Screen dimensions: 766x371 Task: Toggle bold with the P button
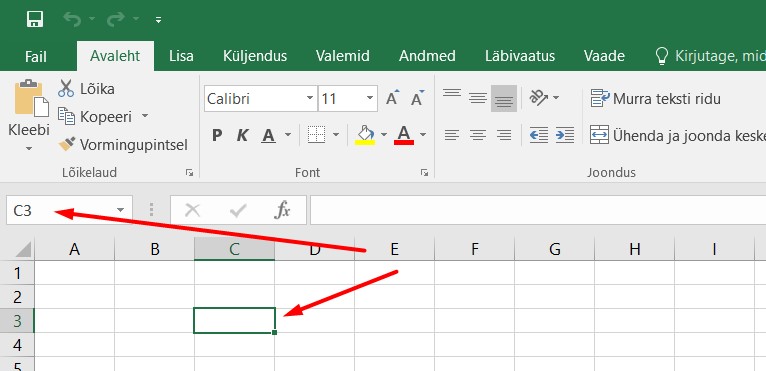217,135
